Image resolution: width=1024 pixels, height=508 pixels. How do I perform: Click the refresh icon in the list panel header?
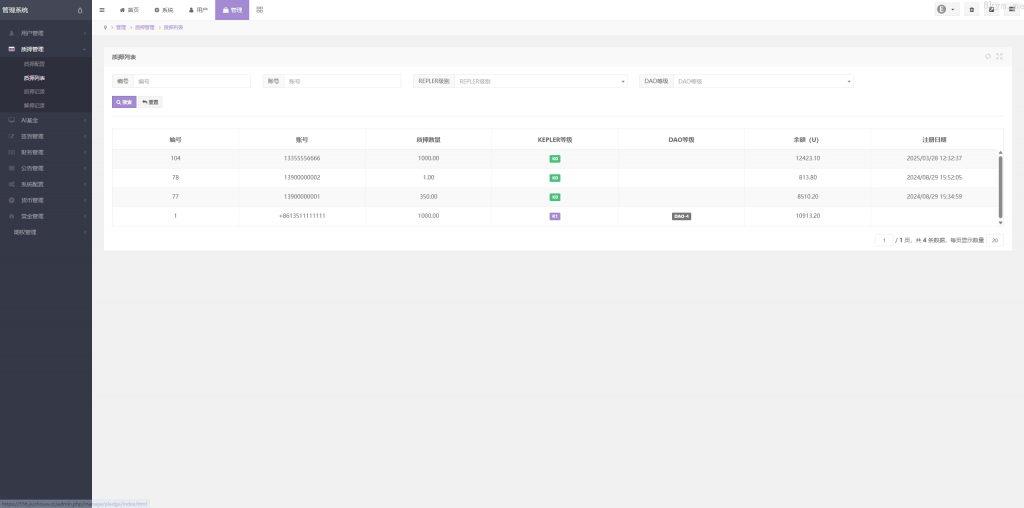pyautogui.click(x=988, y=57)
